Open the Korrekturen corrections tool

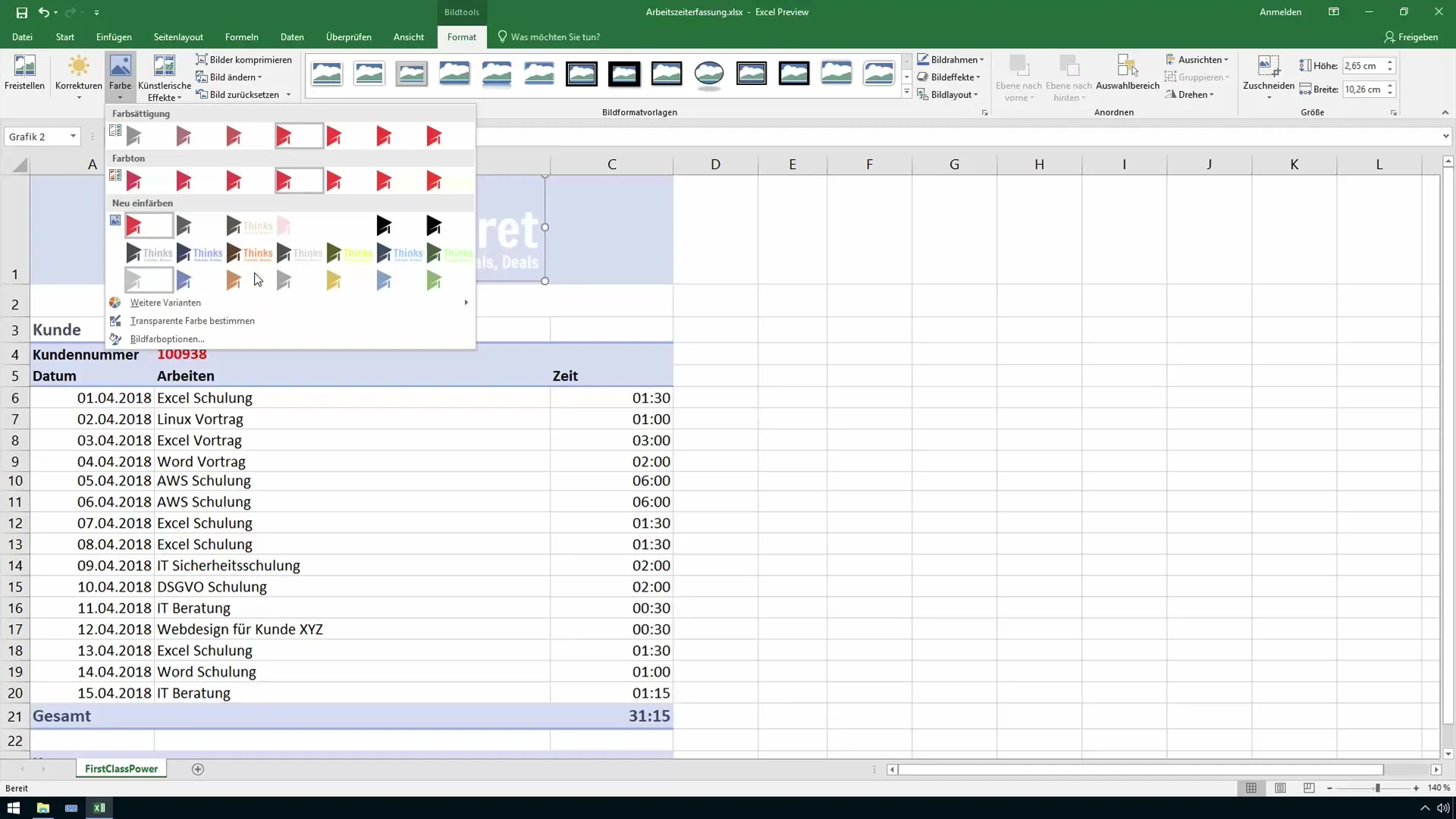78,77
